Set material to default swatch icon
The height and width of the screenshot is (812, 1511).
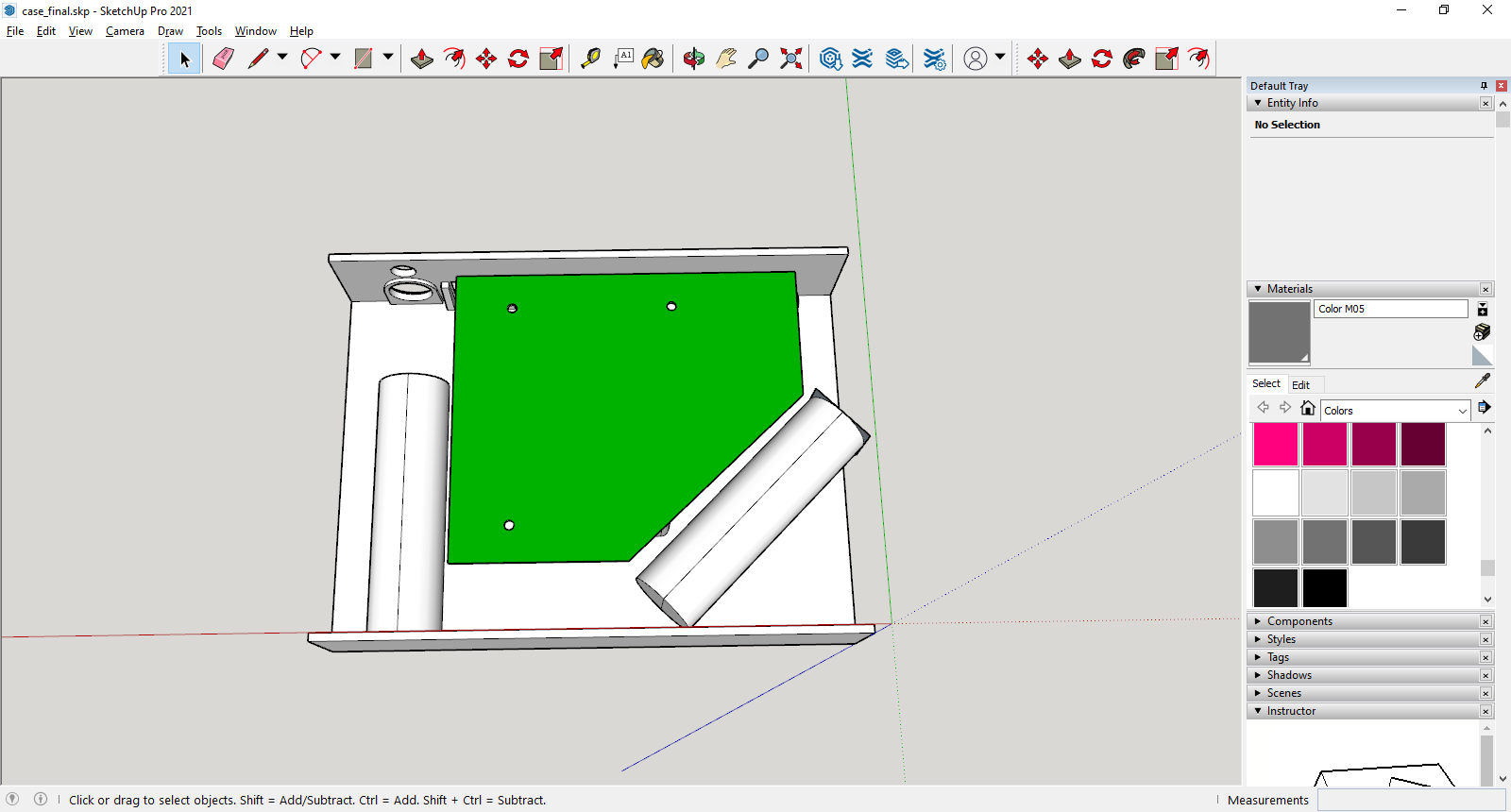[1483, 355]
